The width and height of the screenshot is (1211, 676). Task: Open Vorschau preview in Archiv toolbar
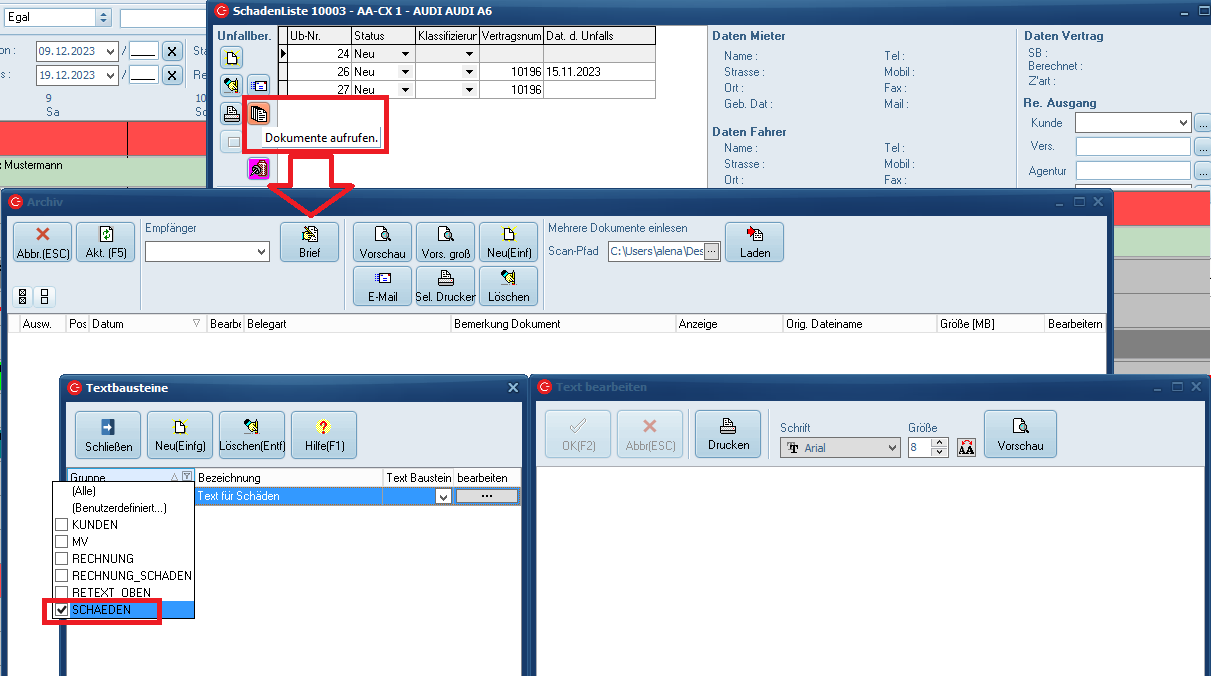click(382, 242)
